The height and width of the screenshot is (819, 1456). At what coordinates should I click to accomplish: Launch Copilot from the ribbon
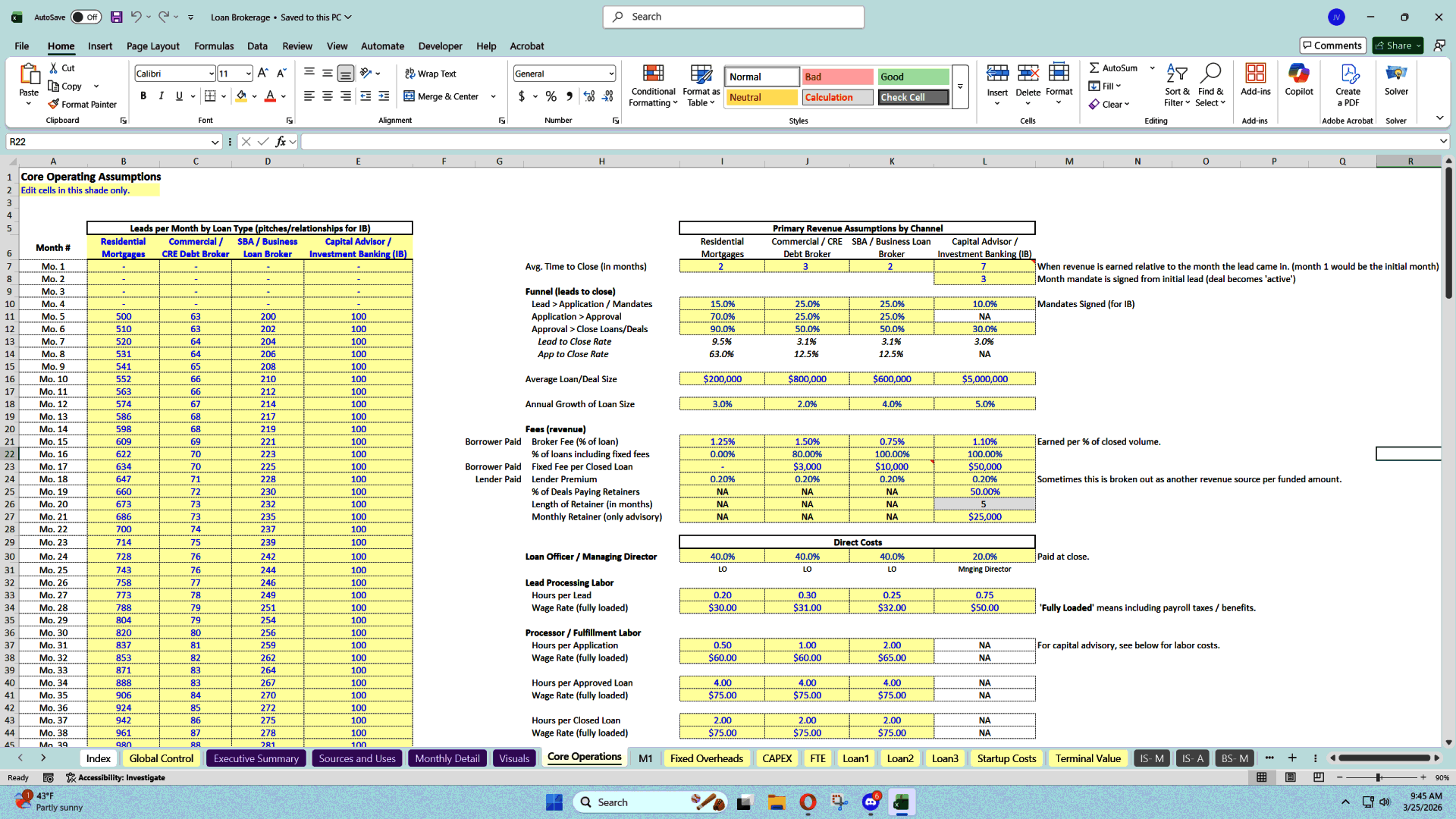(x=1299, y=80)
